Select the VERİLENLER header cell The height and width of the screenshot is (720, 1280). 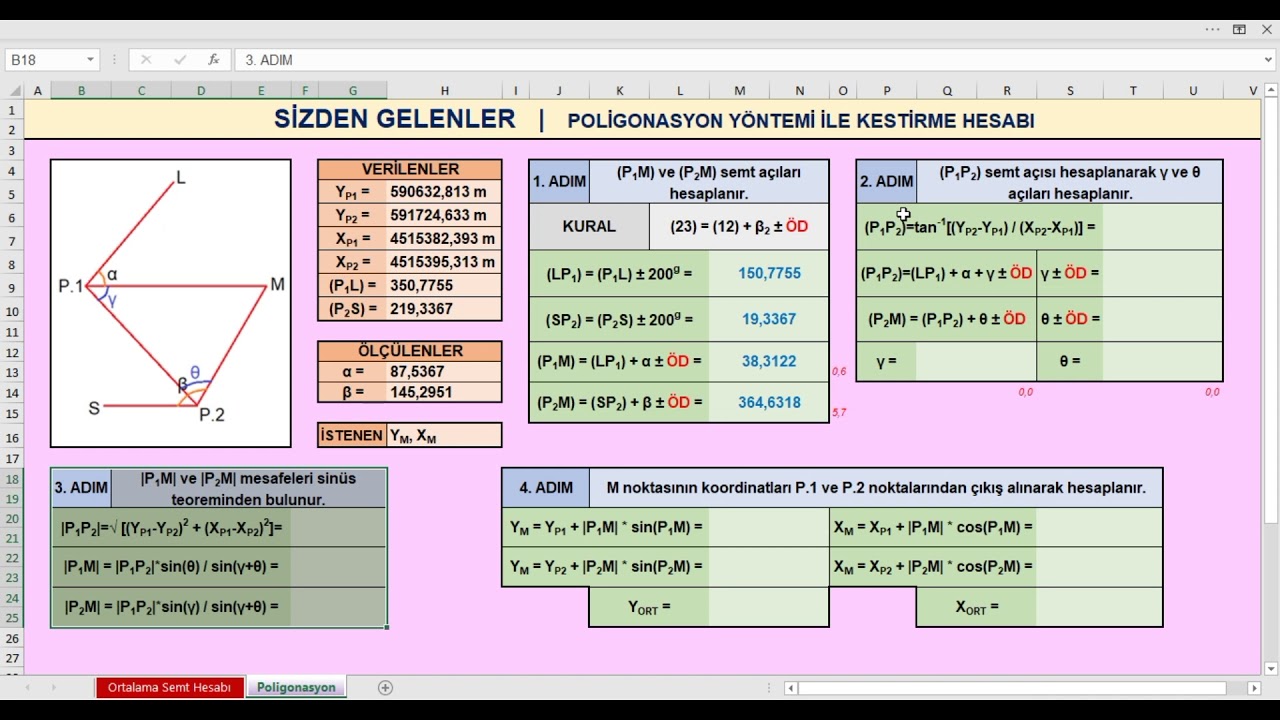410,170
